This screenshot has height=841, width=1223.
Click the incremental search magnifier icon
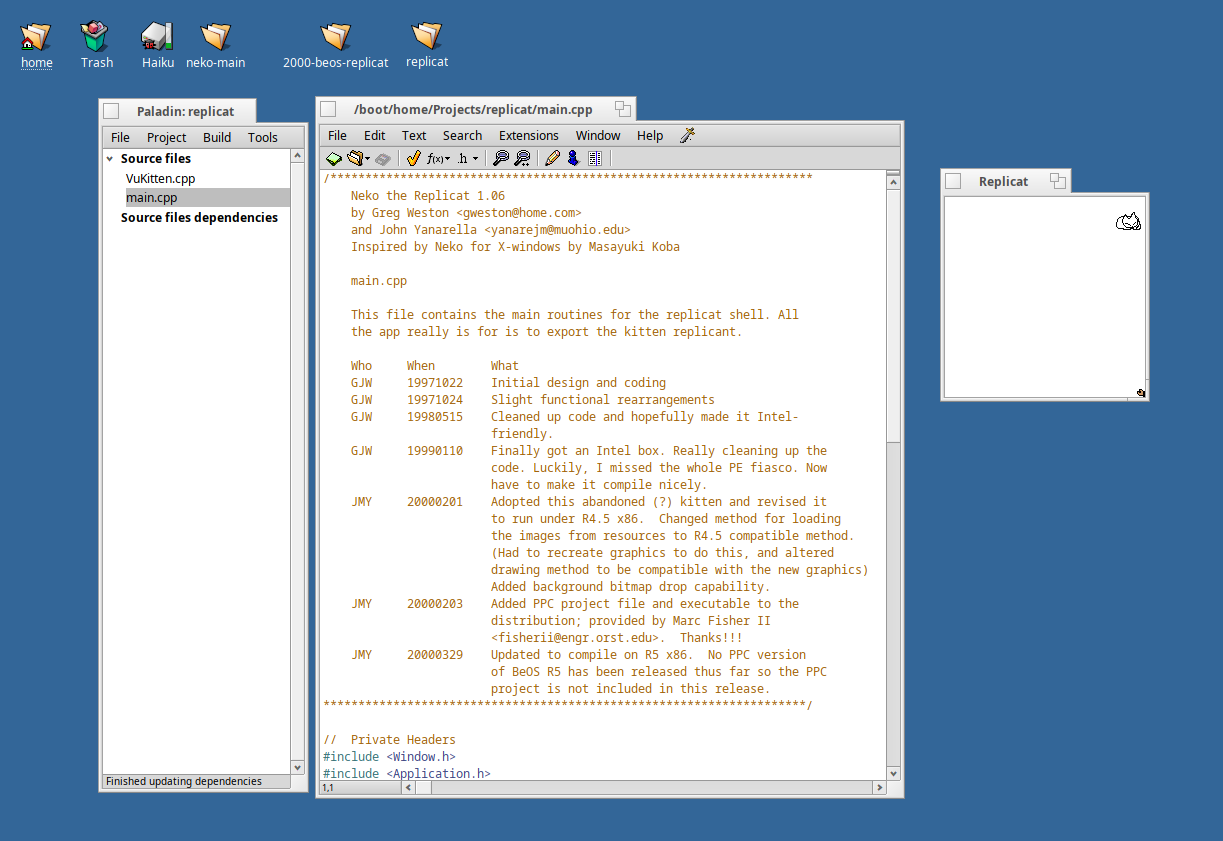pos(522,158)
